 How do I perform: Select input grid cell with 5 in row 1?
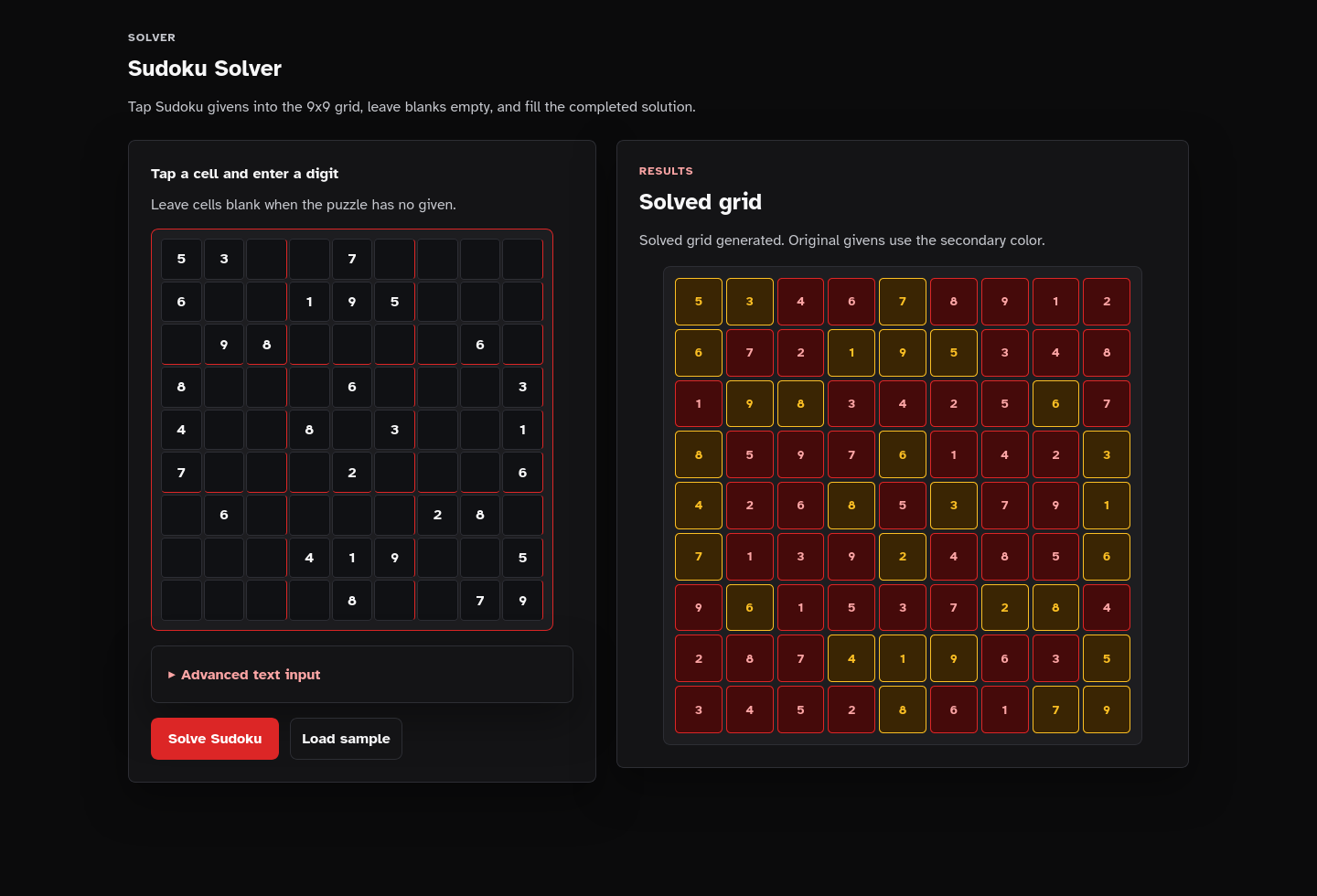[181, 259]
